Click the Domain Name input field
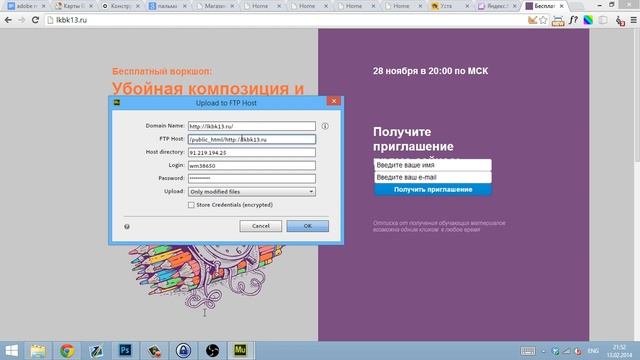Screen dimensions: 640x360 (252, 126)
